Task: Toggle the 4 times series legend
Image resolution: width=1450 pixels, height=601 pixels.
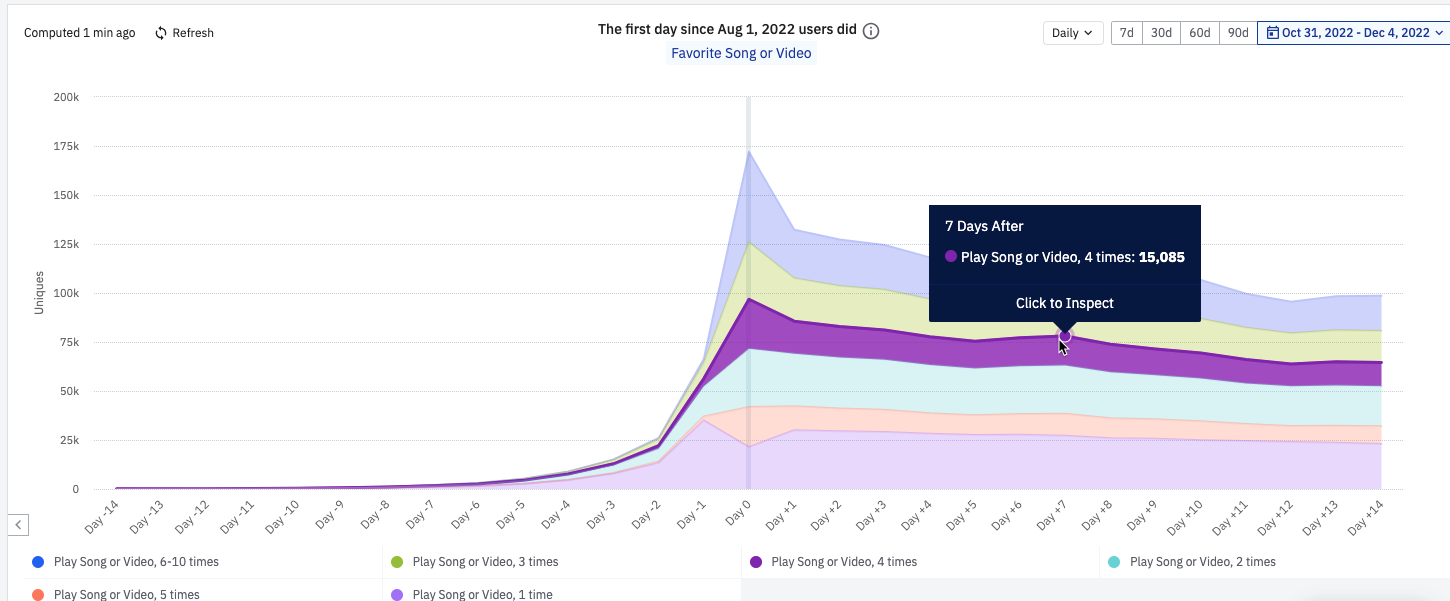Action: point(843,562)
